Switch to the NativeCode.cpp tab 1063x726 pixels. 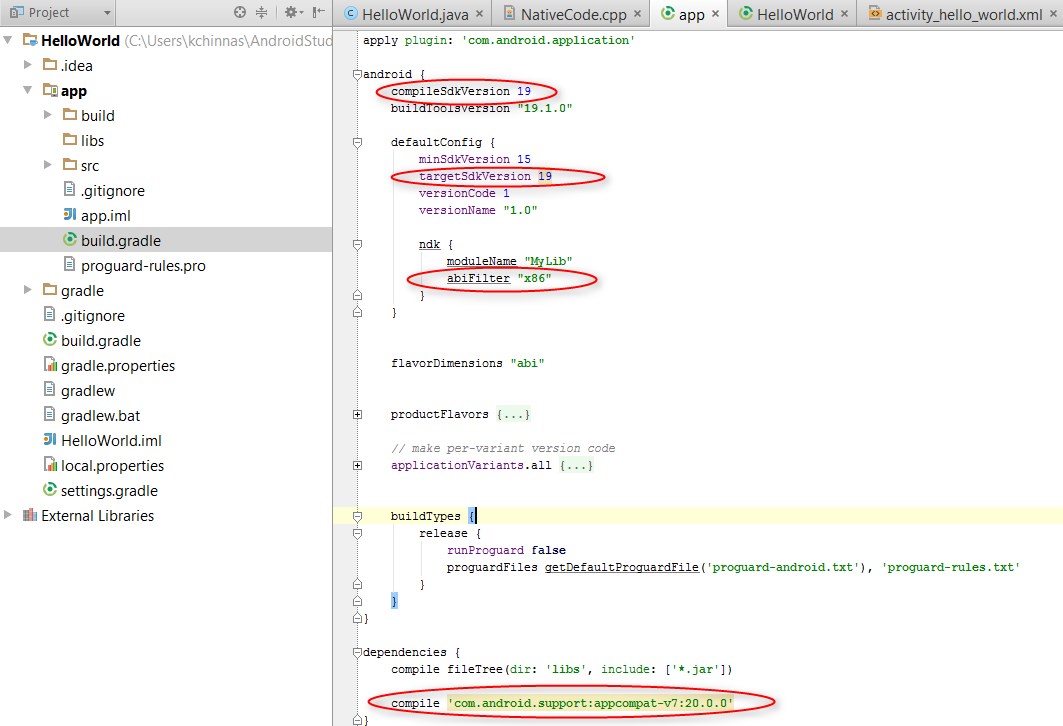pyautogui.click(x=563, y=14)
